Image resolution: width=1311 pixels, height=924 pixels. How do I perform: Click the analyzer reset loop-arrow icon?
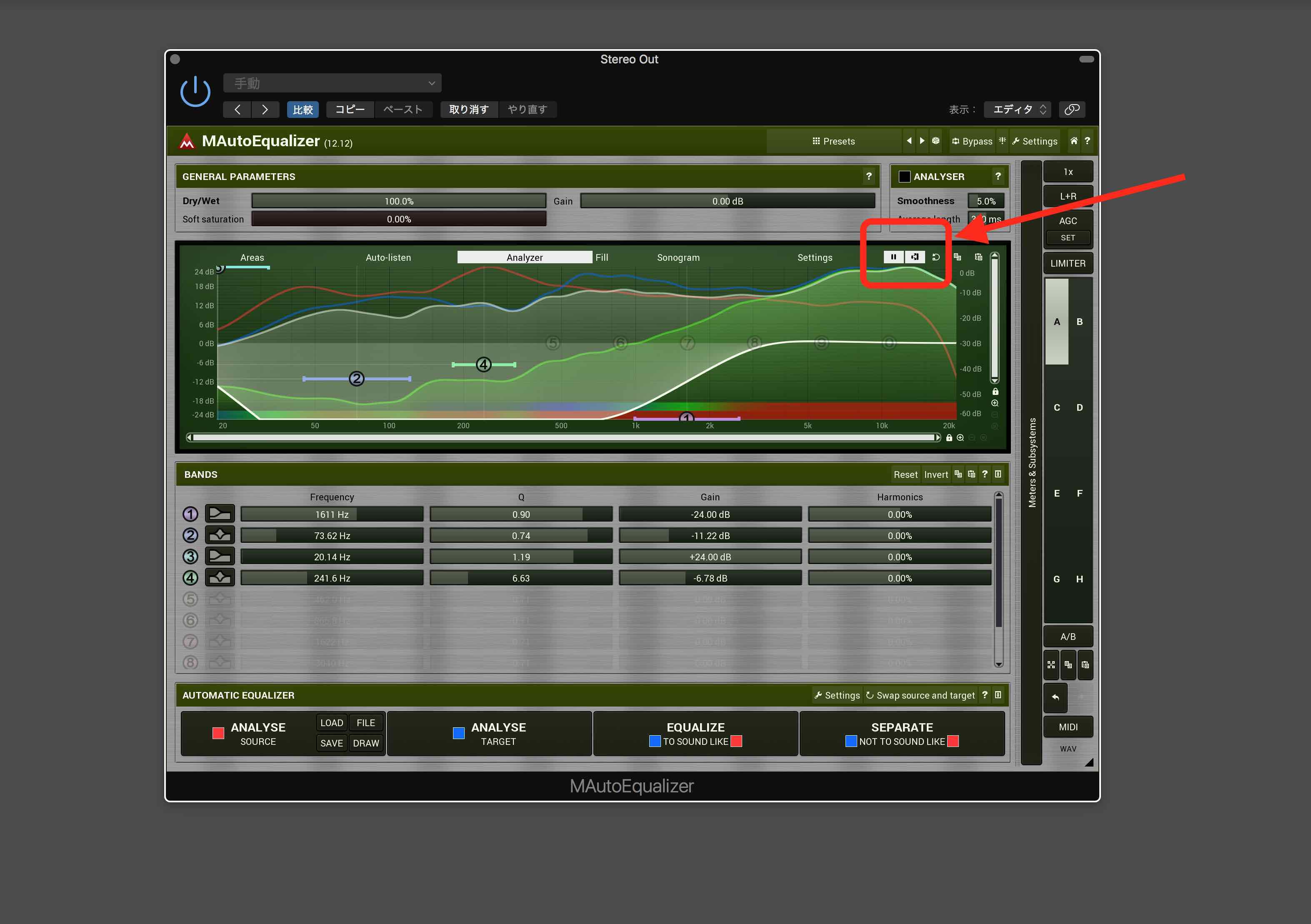point(936,257)
